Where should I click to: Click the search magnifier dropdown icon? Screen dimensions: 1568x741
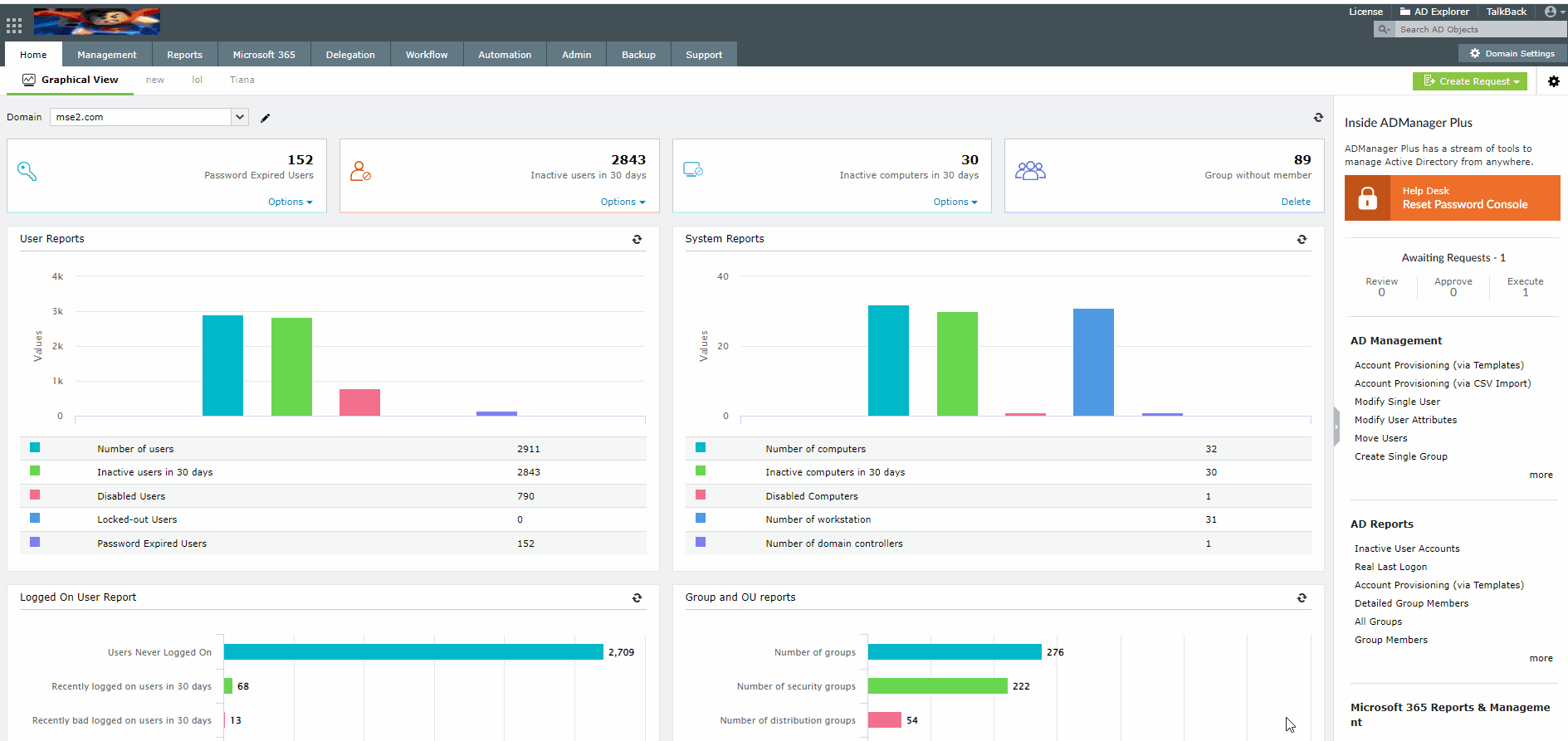click(1384, 29)
